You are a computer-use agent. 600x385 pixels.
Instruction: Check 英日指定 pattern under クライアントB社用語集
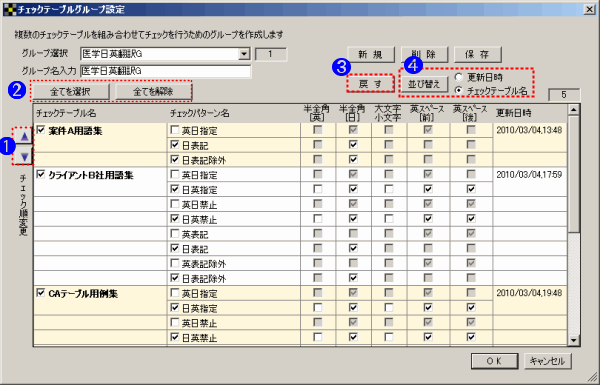tap(175, 175)
